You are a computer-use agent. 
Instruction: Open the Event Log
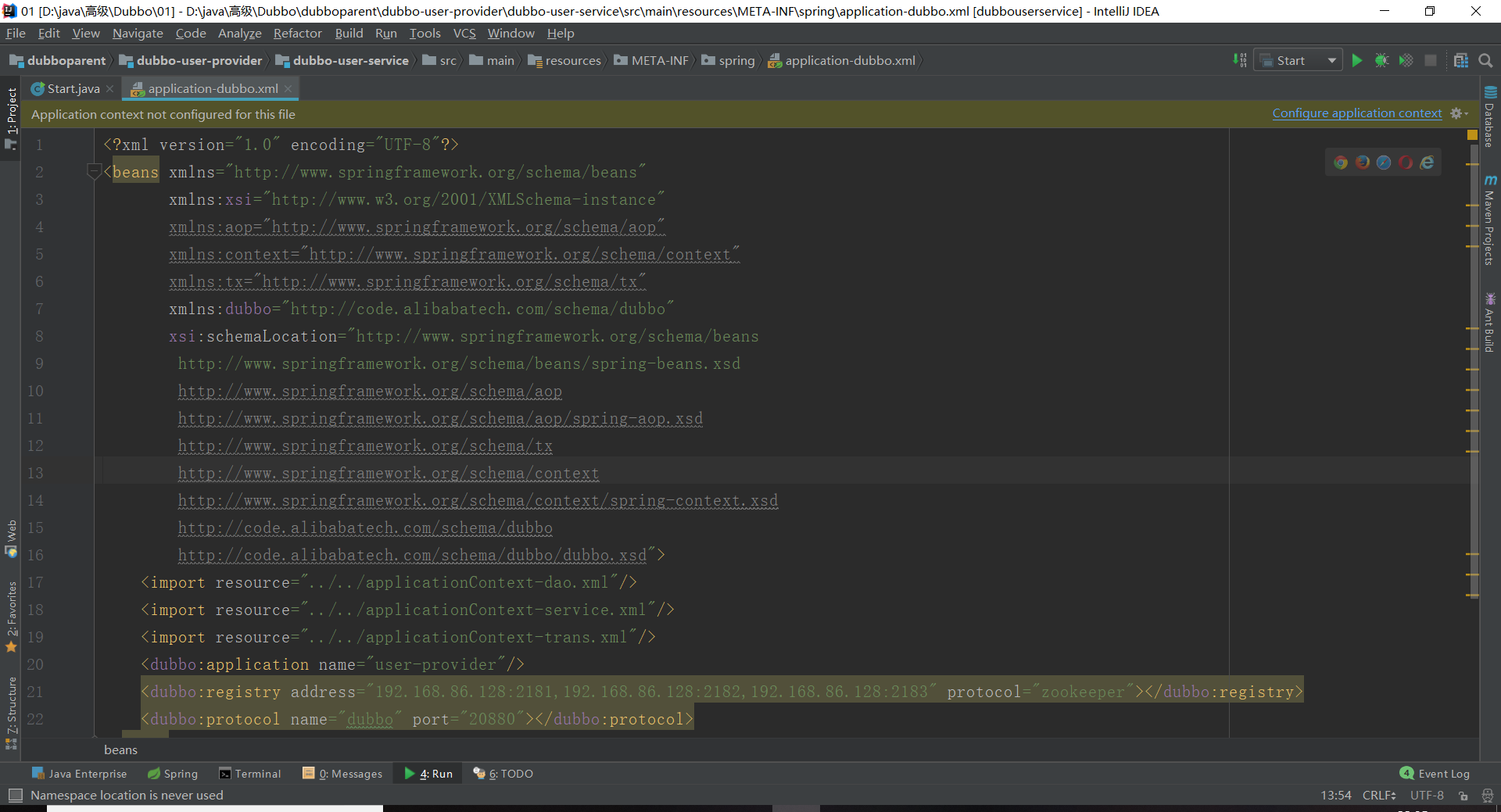coord(1435,774)
